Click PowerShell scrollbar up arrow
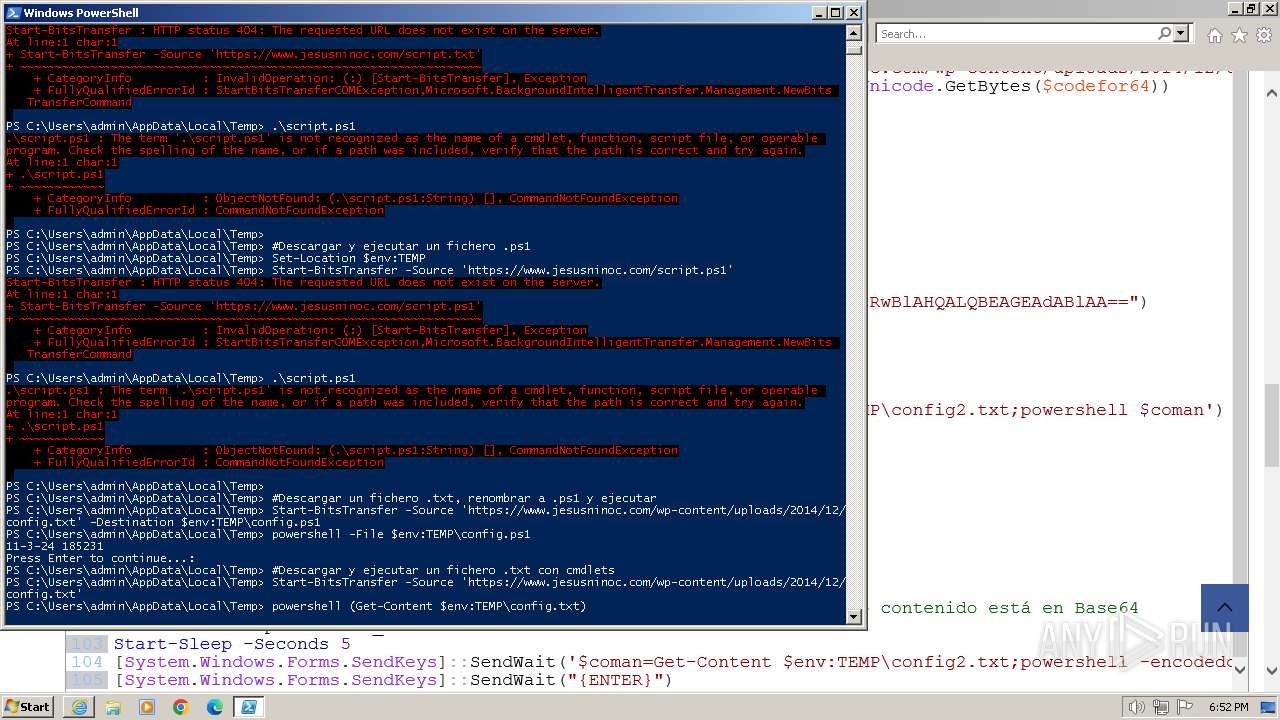Screen dimensions: 1280x720 [x=853, y=31]
